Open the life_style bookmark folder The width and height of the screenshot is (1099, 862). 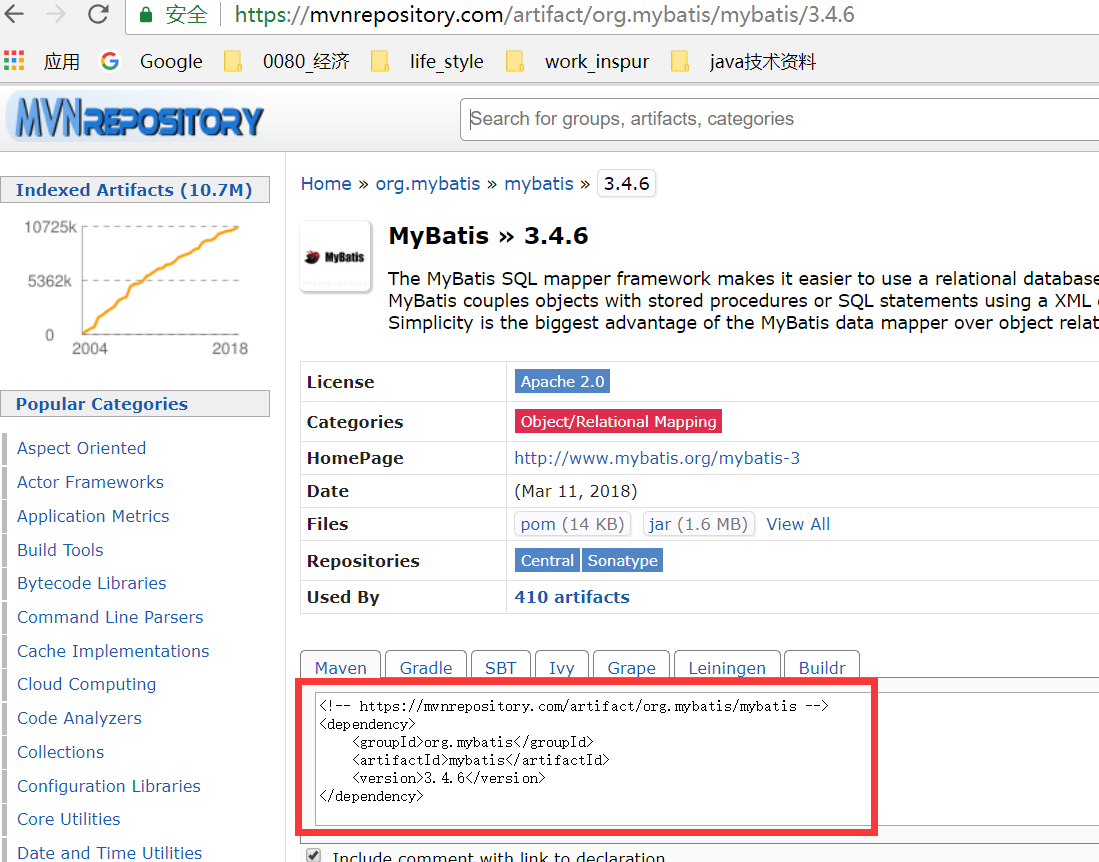(427, 62)
